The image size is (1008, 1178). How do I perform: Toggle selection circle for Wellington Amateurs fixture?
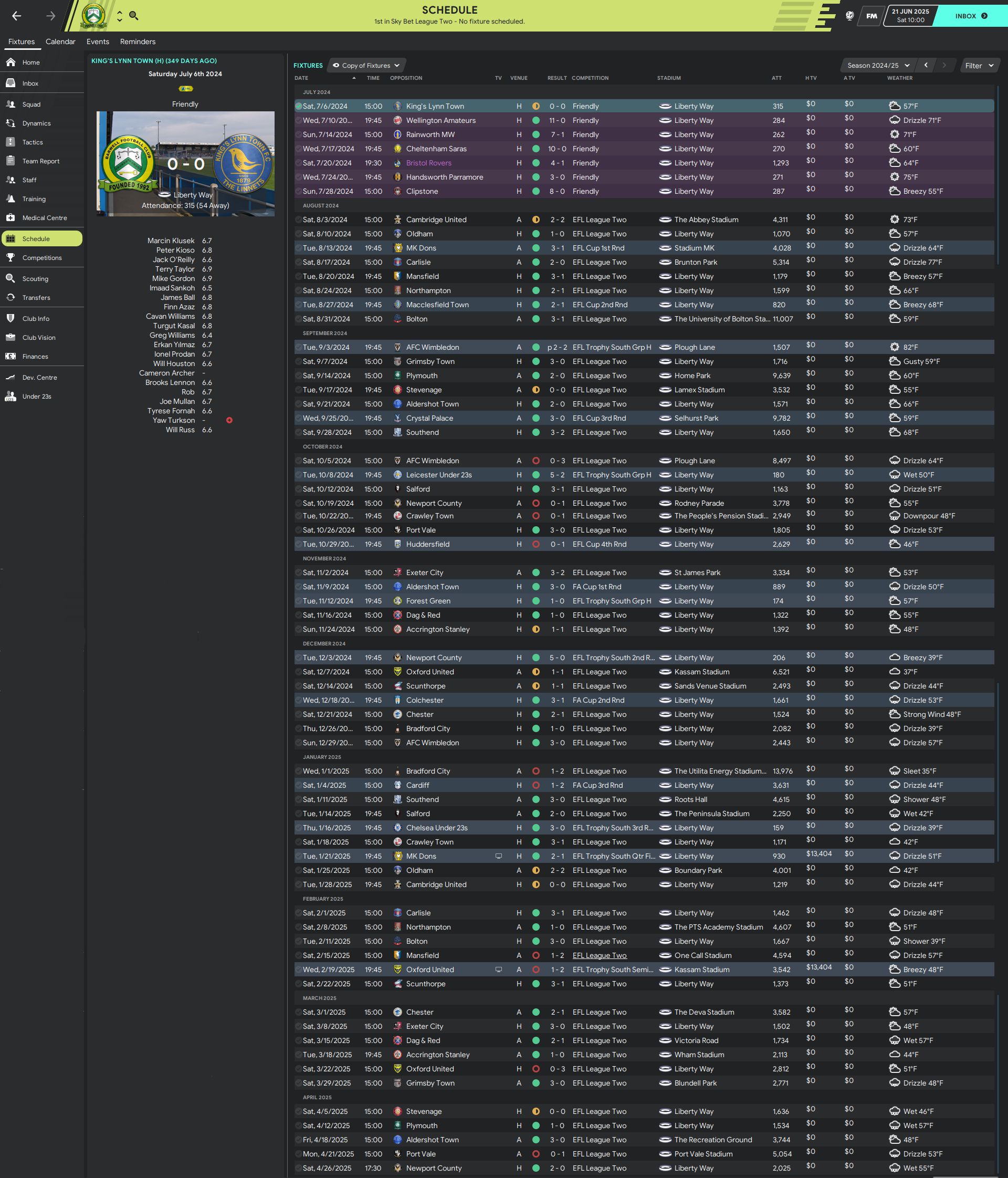pyautogui.click(x=298, y=120)
